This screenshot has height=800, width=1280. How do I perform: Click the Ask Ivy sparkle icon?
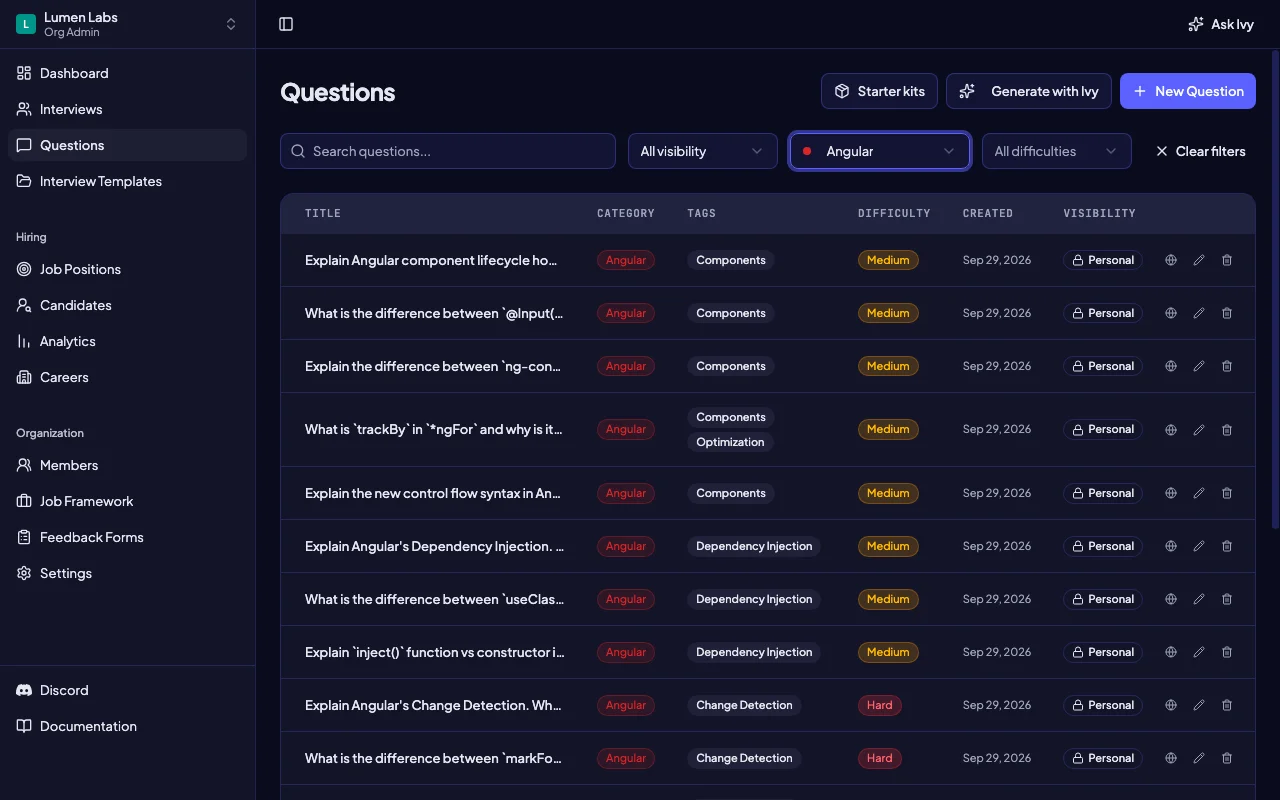point(1195,24)
